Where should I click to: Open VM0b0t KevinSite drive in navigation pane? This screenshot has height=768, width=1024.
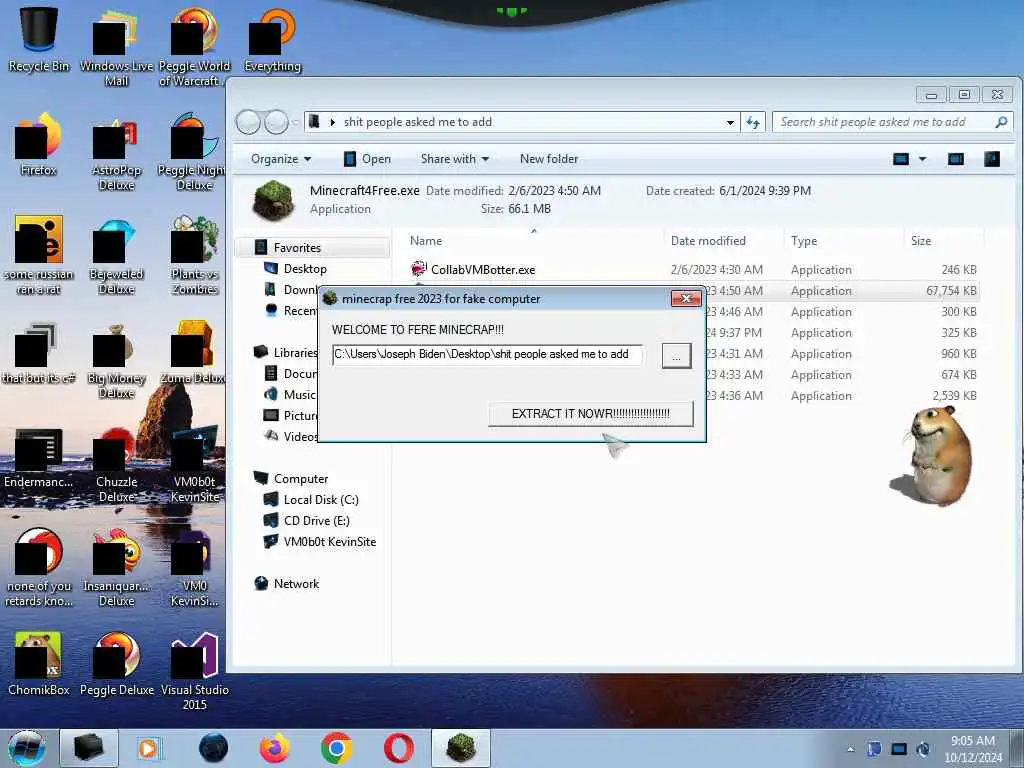coord(329,541)
